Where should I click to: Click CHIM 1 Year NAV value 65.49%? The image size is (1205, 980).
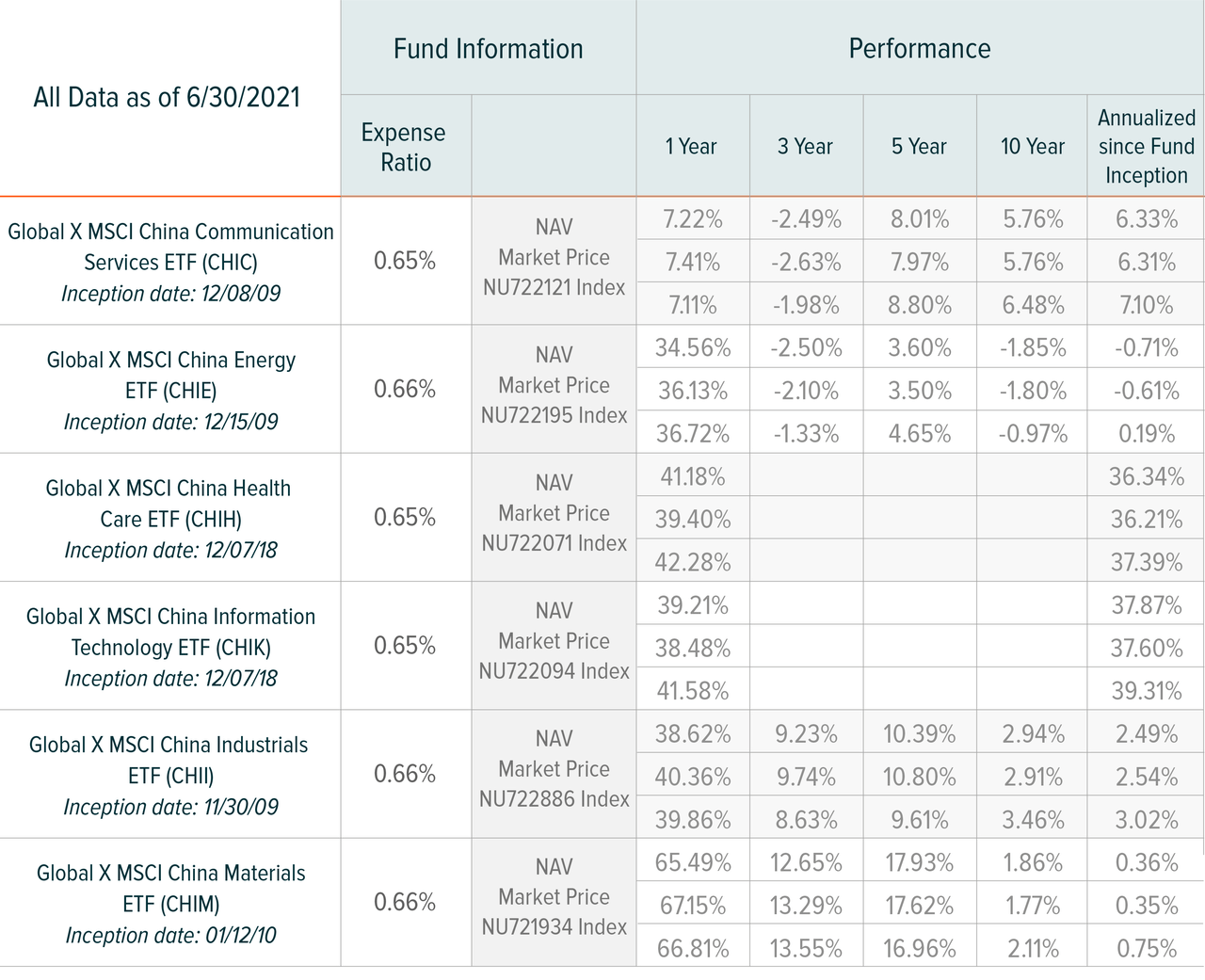click(693, 861)
